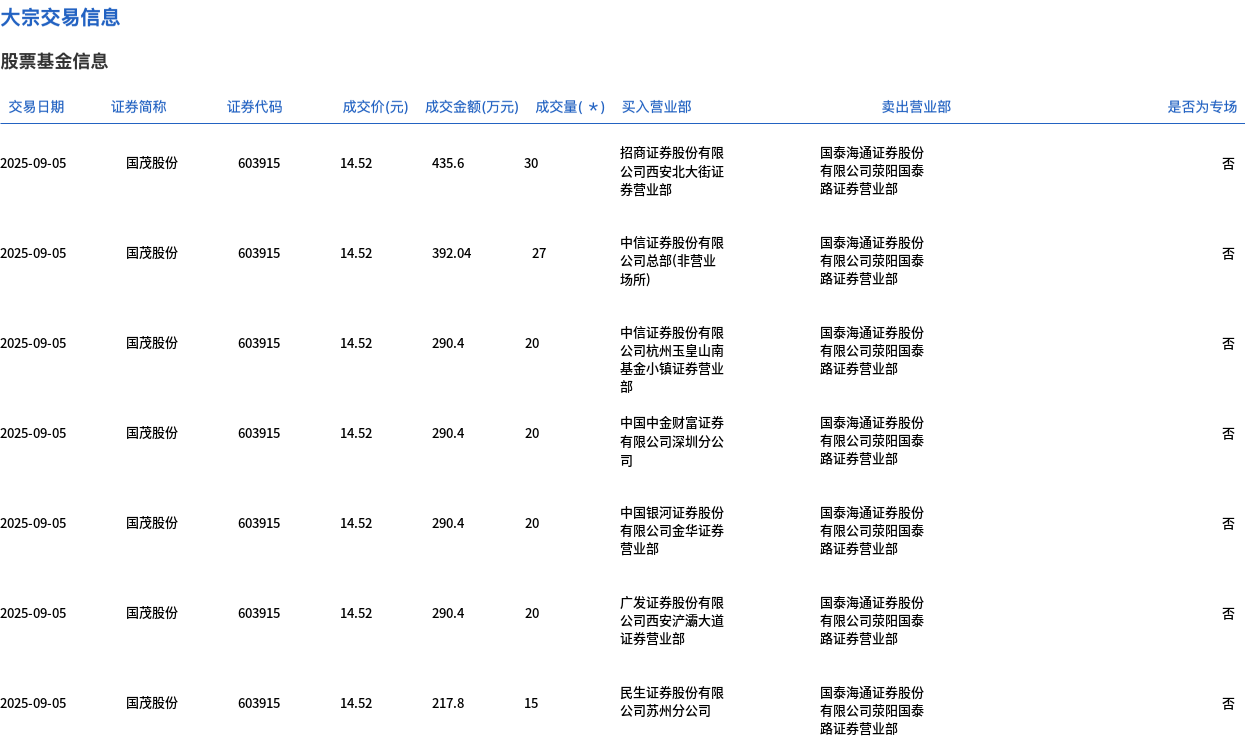
Task: Click the 成交价(元) column header
Action: click(x=376, y=107)
